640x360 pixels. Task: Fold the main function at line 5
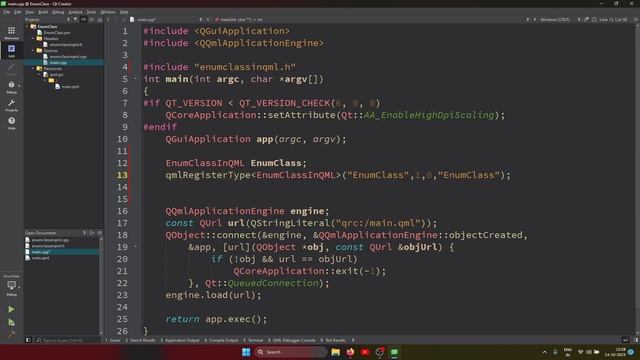(x=136, y=79)
